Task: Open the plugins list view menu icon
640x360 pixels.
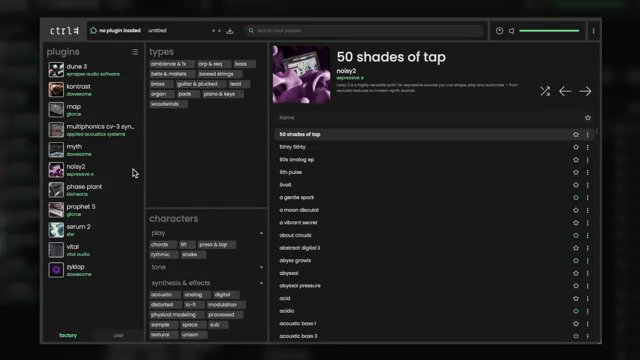Action: coord(135,52)
